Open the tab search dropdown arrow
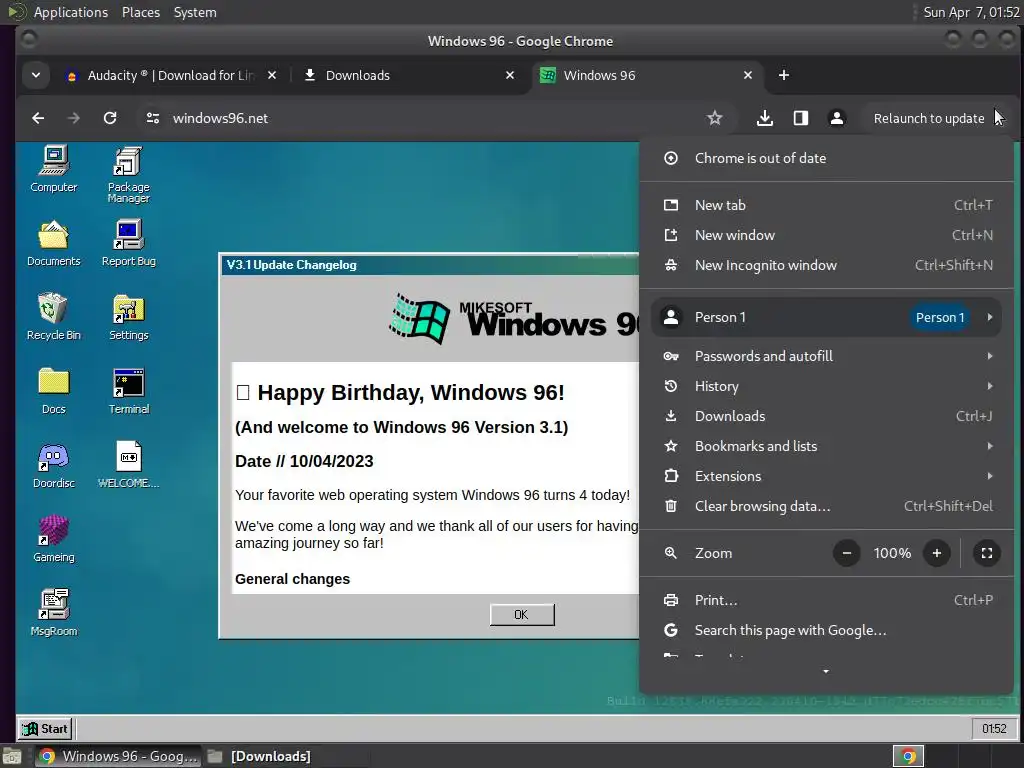 [x=36, y=75]
